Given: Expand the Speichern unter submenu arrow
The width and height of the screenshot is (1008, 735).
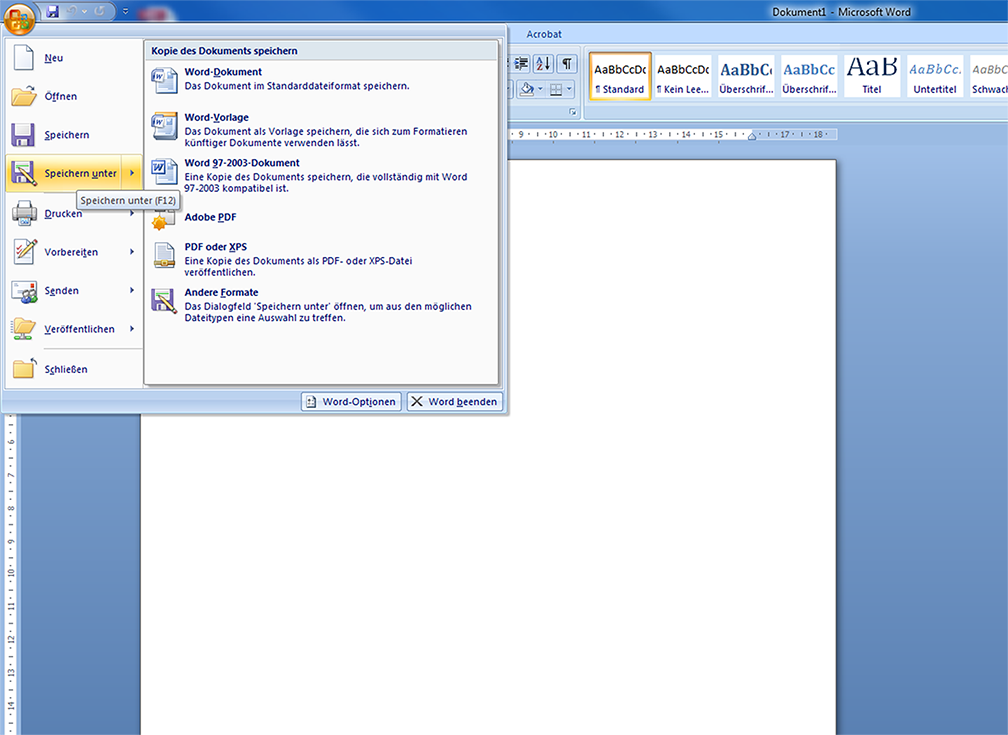Looking at the screenshot, I should click(132, 173).
